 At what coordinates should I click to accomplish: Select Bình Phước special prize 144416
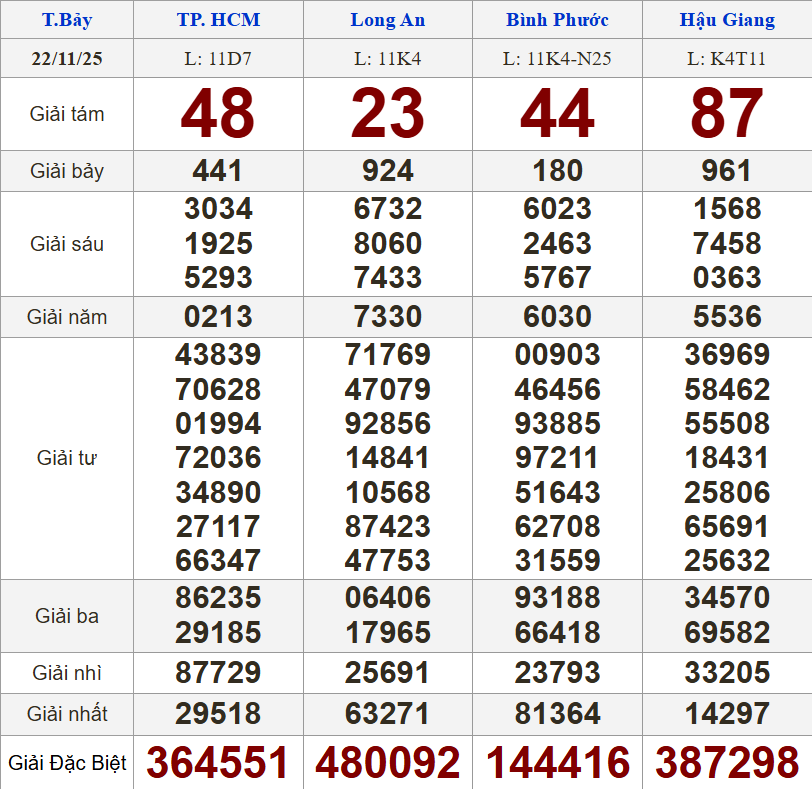coord(558,763)
